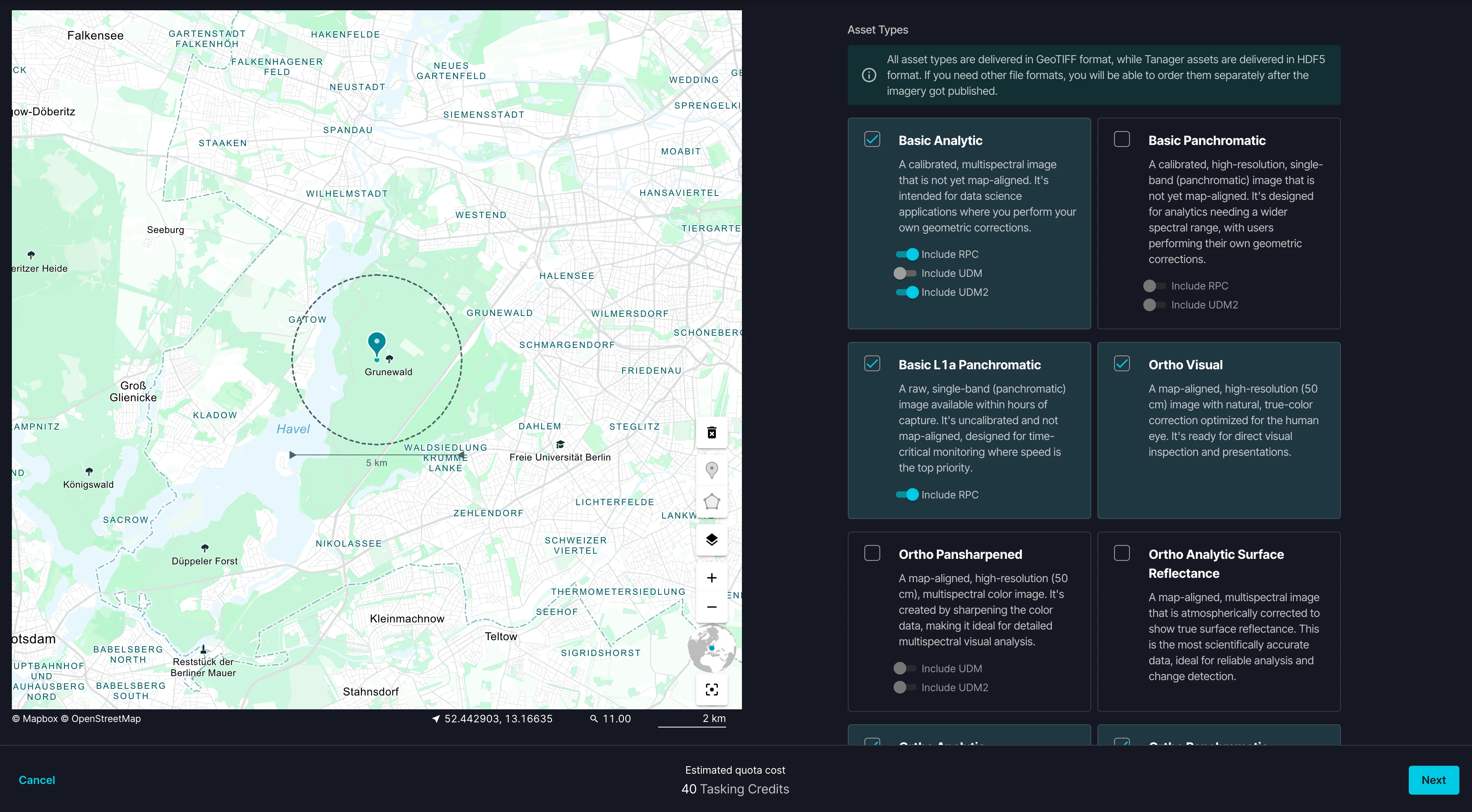This screenshot has width=1472, height=812.
Task: Zoom in on the map
Action: click(712, 578)
